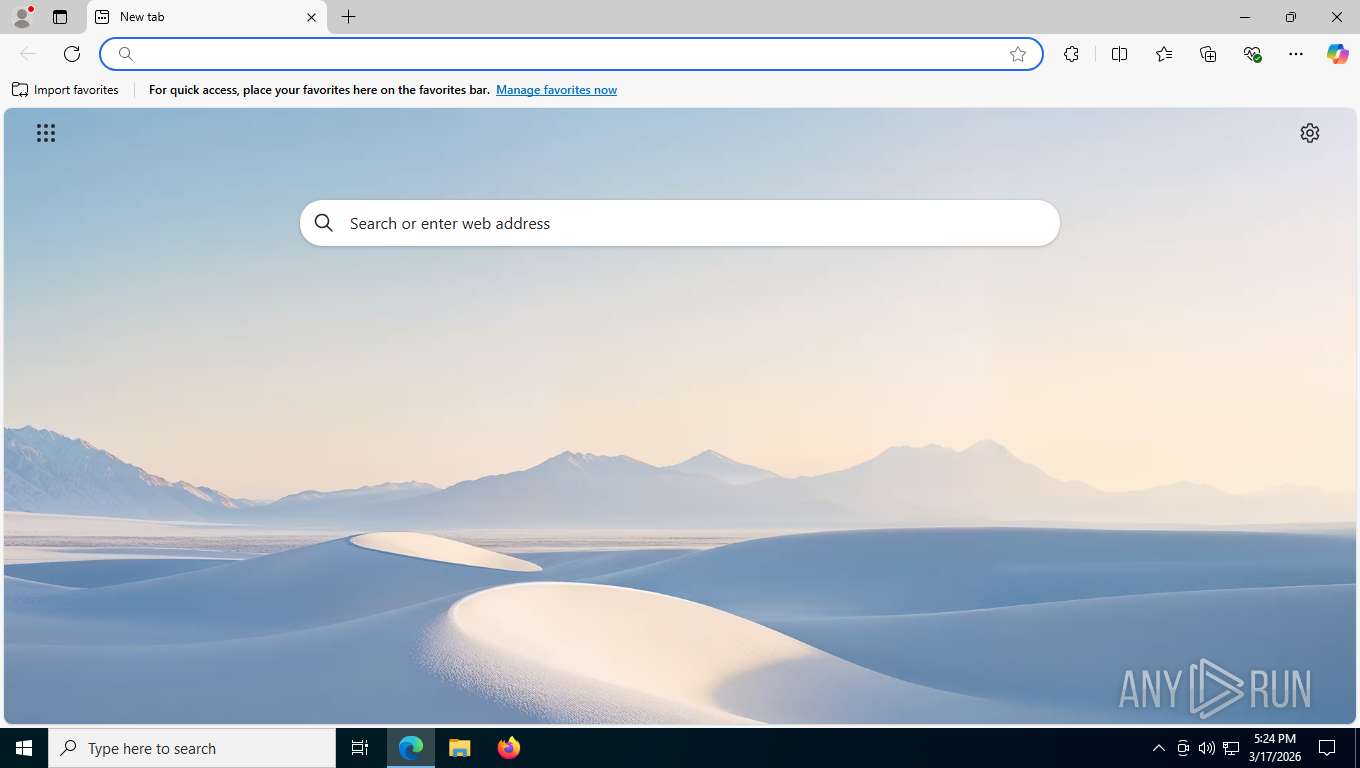1360x768 pixels.
Task: Open the Collections icon
Action: [x=1208, y=54]
